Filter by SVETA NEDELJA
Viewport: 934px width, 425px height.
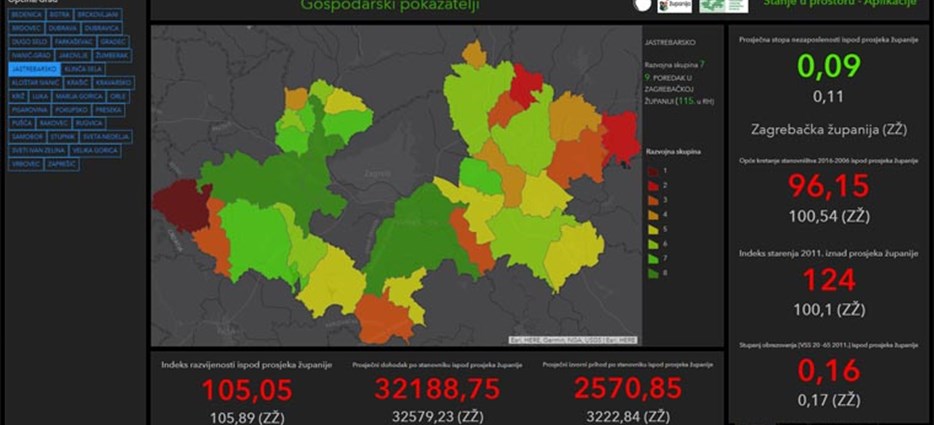coord(105,137)
